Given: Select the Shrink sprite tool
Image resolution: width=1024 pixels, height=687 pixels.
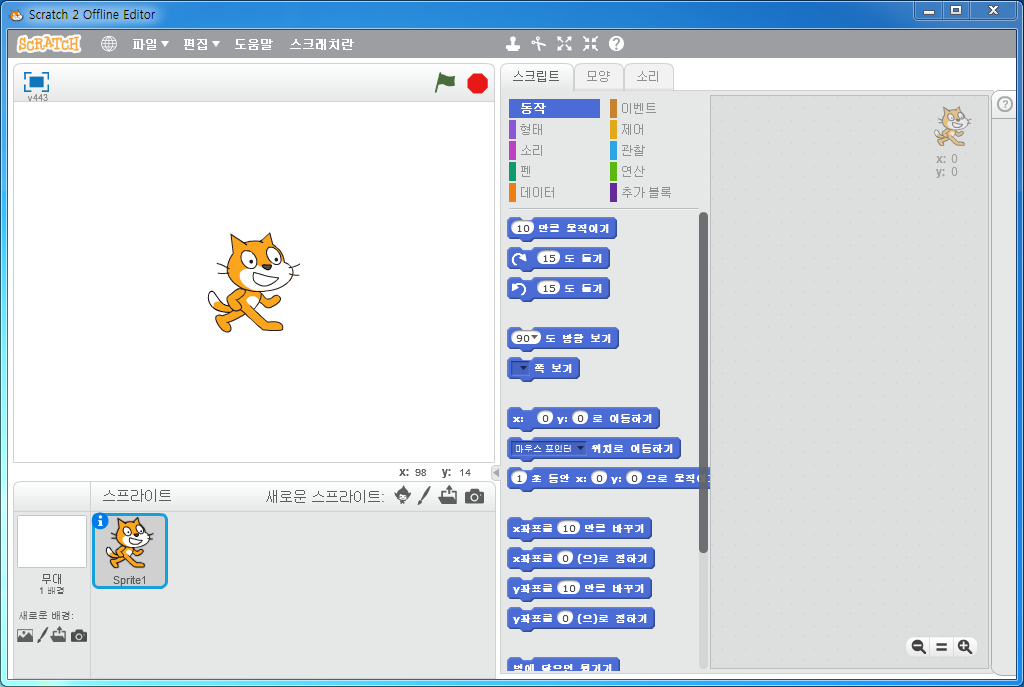Looking at the screenshot, I should [590, 44].
